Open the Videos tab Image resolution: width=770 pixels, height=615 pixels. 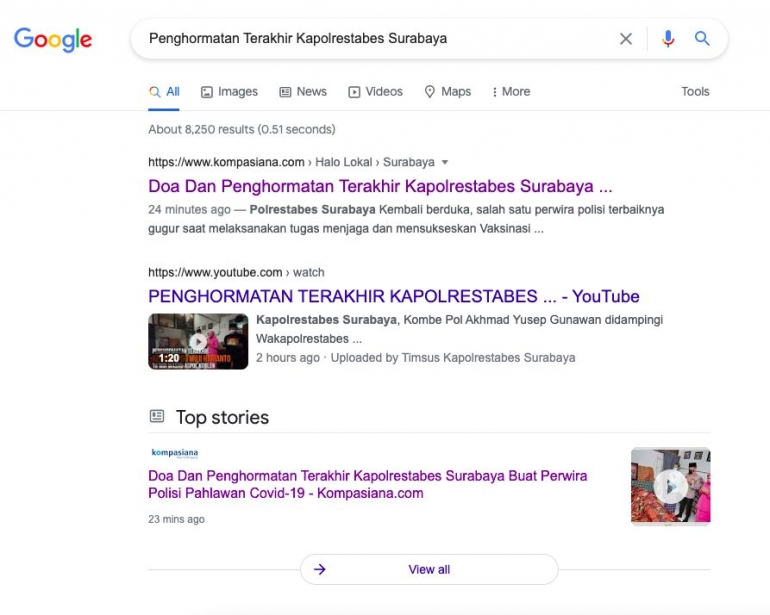376,92
